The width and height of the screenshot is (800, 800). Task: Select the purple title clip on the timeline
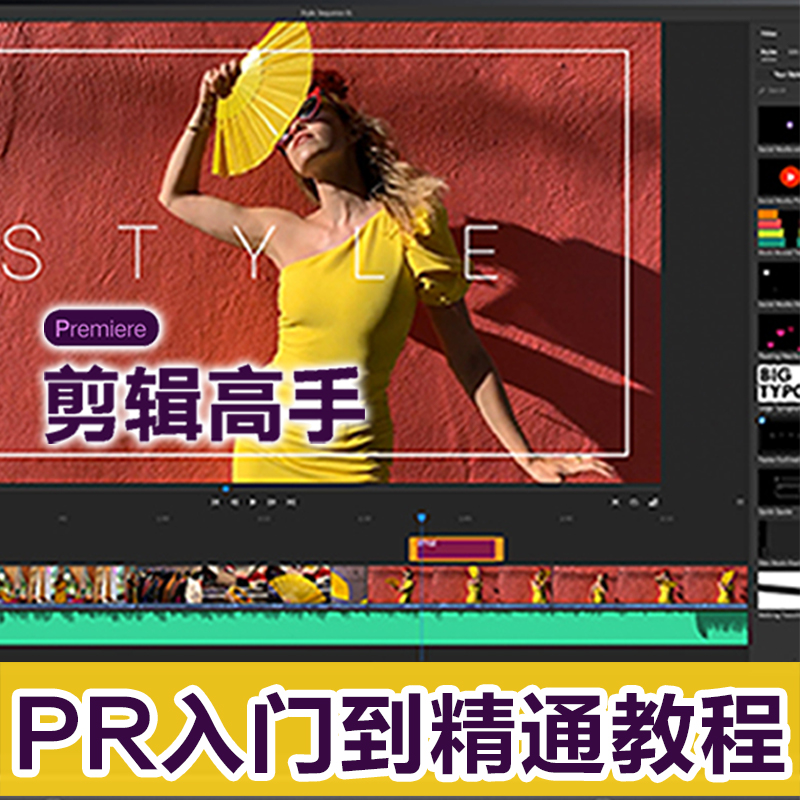456,549
